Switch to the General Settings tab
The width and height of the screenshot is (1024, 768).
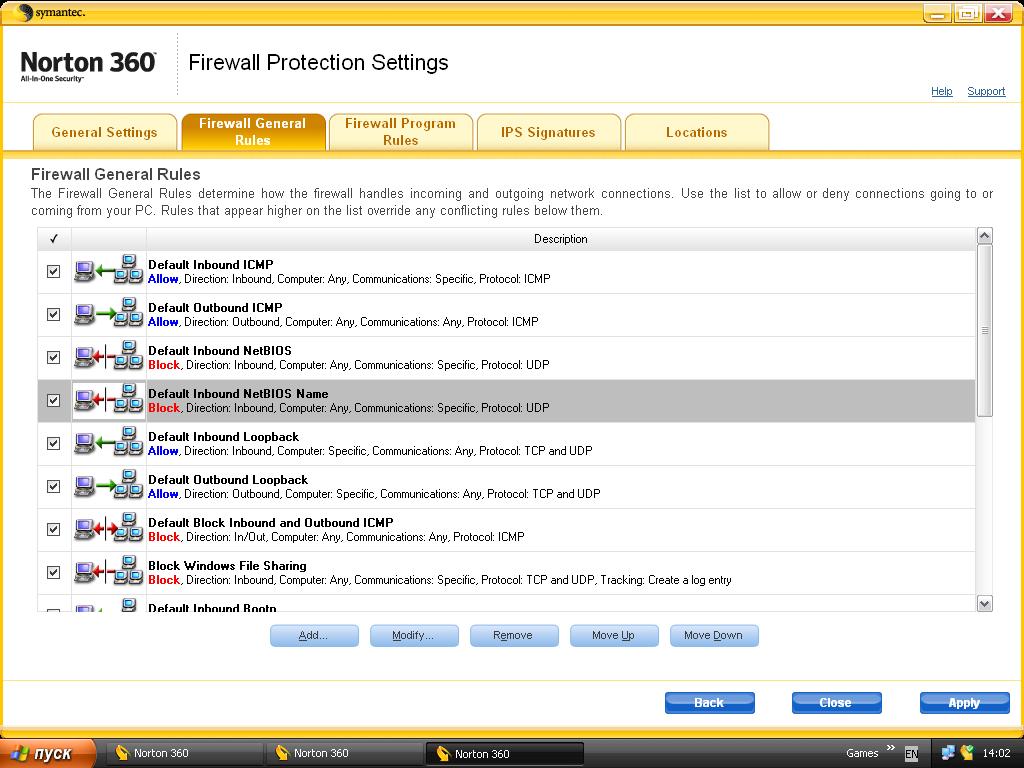pyautogui.click(x=104, y=132)
